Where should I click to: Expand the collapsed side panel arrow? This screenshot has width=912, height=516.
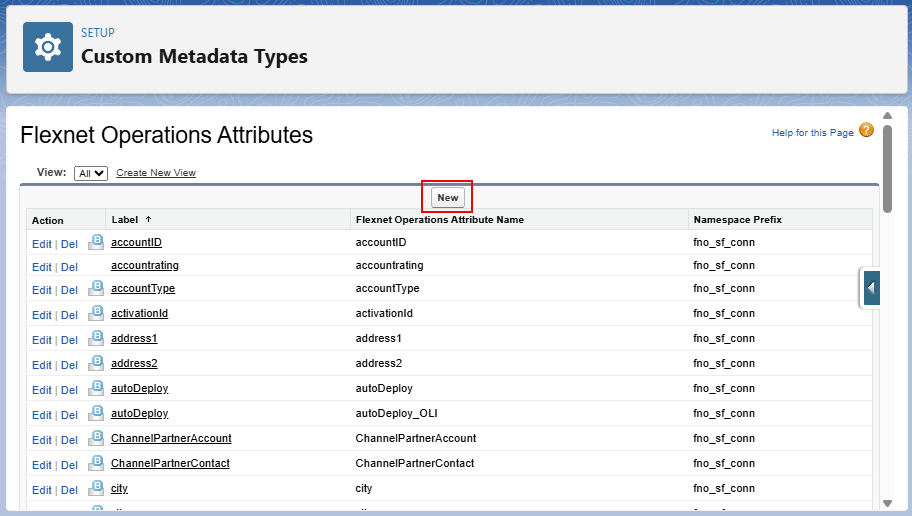pyautogui.click(x=871, y=287)
